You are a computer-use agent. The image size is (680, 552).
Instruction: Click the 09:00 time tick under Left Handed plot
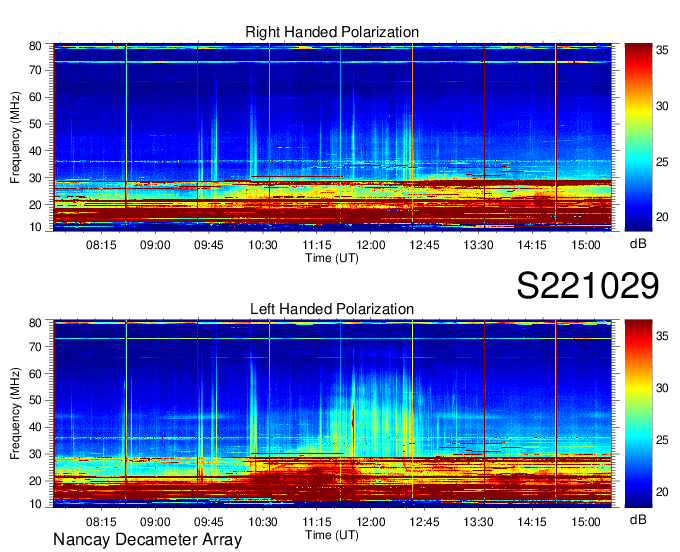tap(155, 522)
